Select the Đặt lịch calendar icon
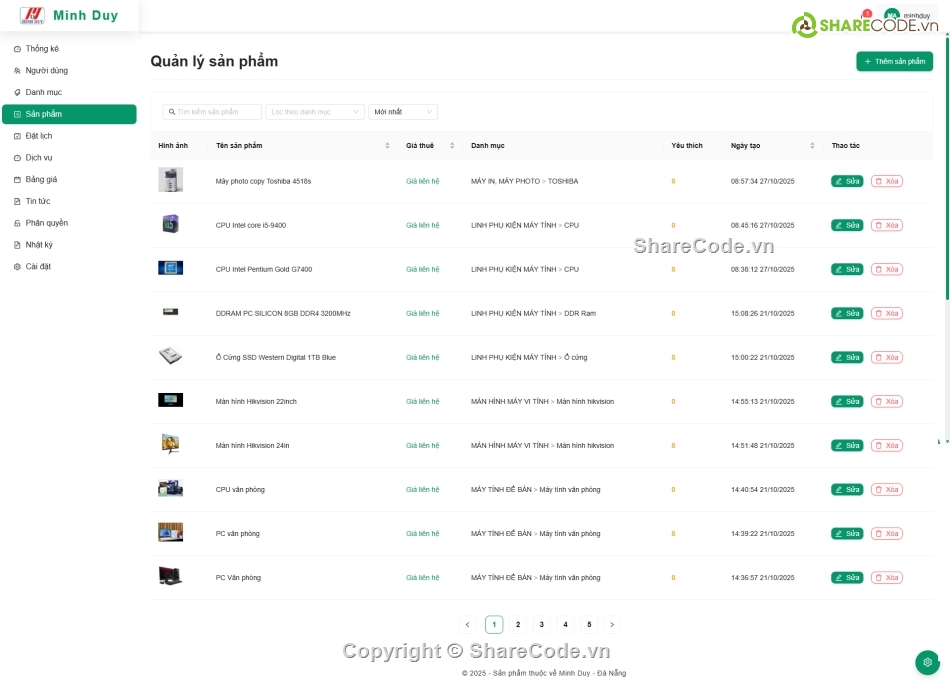The width and height of the screenshot is (950, 685). pyautogui.click(x=17, y=135)
